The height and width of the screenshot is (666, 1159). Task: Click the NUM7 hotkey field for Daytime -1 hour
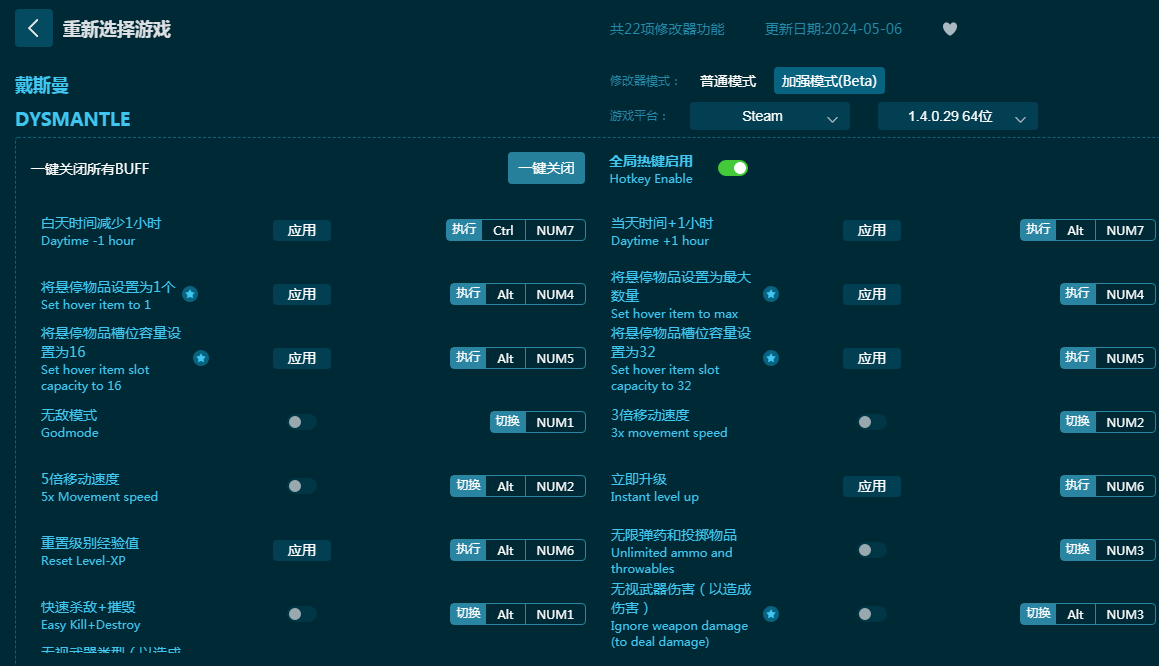click(x=555, y=231)
